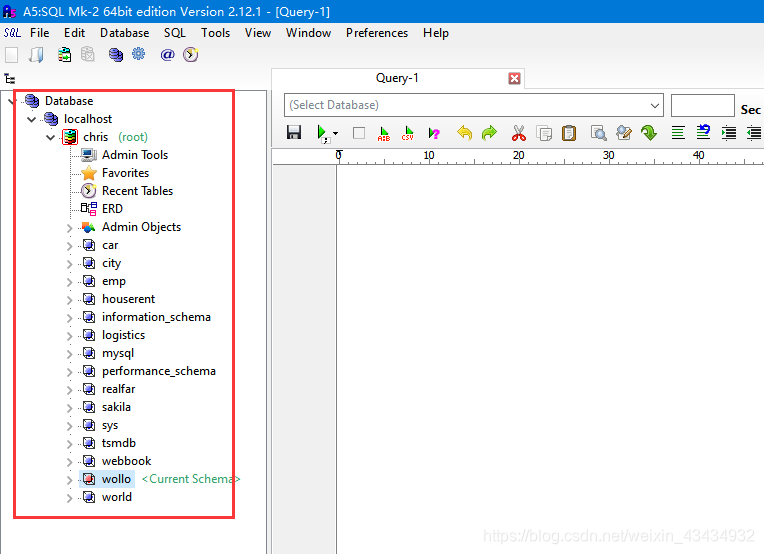Select ERD in the tree
764x554 pixels.
[112, 209]
